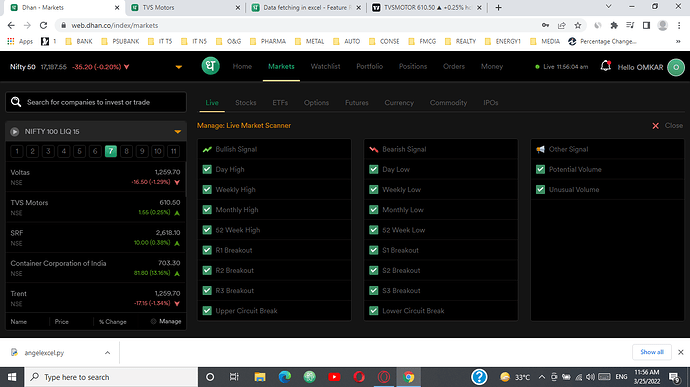Expand the NIFTY 100 LIQ 15 dropdown
This screenshot has height=387, width=690.
(x=178, y=132)
